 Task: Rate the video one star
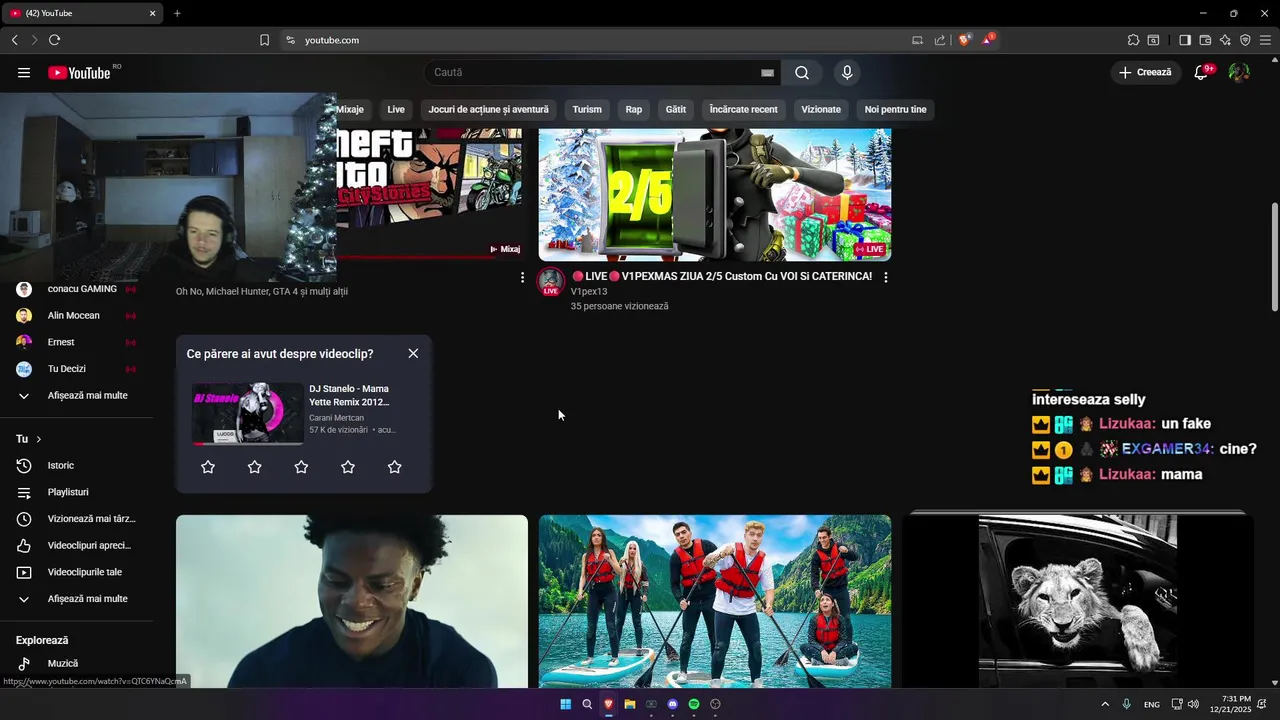[208, 467]
